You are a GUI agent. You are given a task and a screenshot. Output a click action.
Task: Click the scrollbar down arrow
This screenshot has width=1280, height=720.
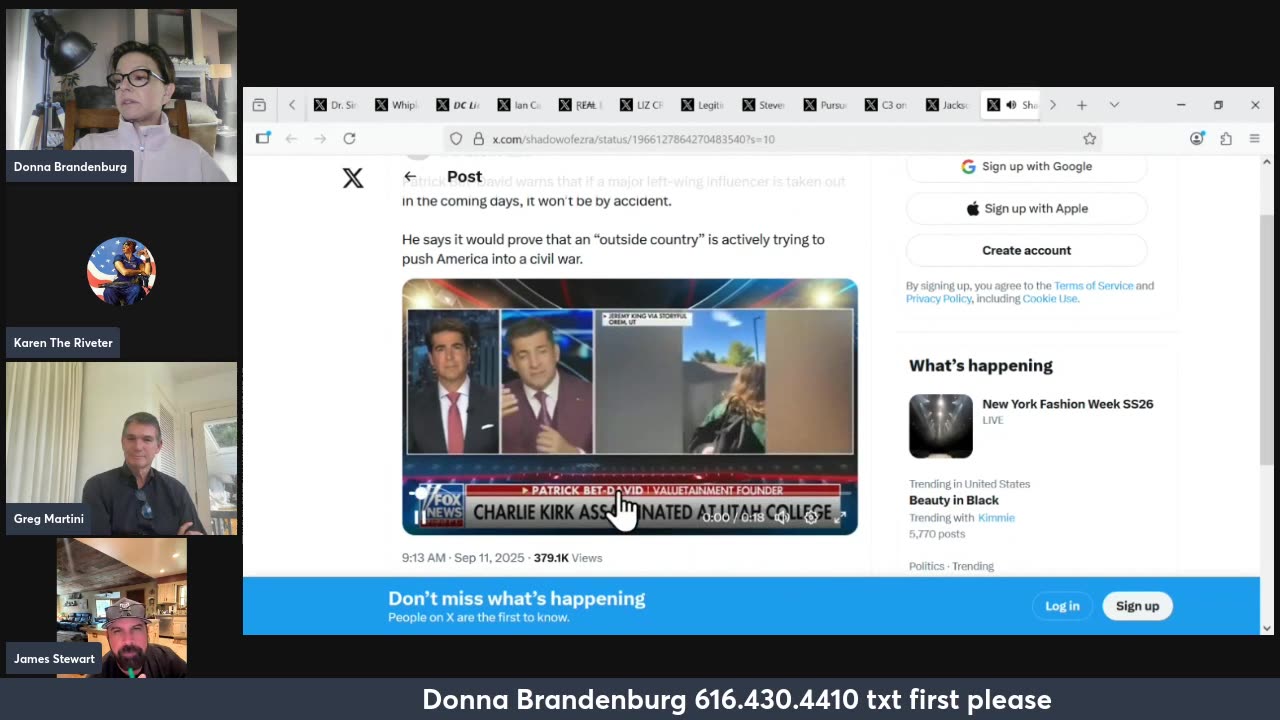(x=1267, y=628)
